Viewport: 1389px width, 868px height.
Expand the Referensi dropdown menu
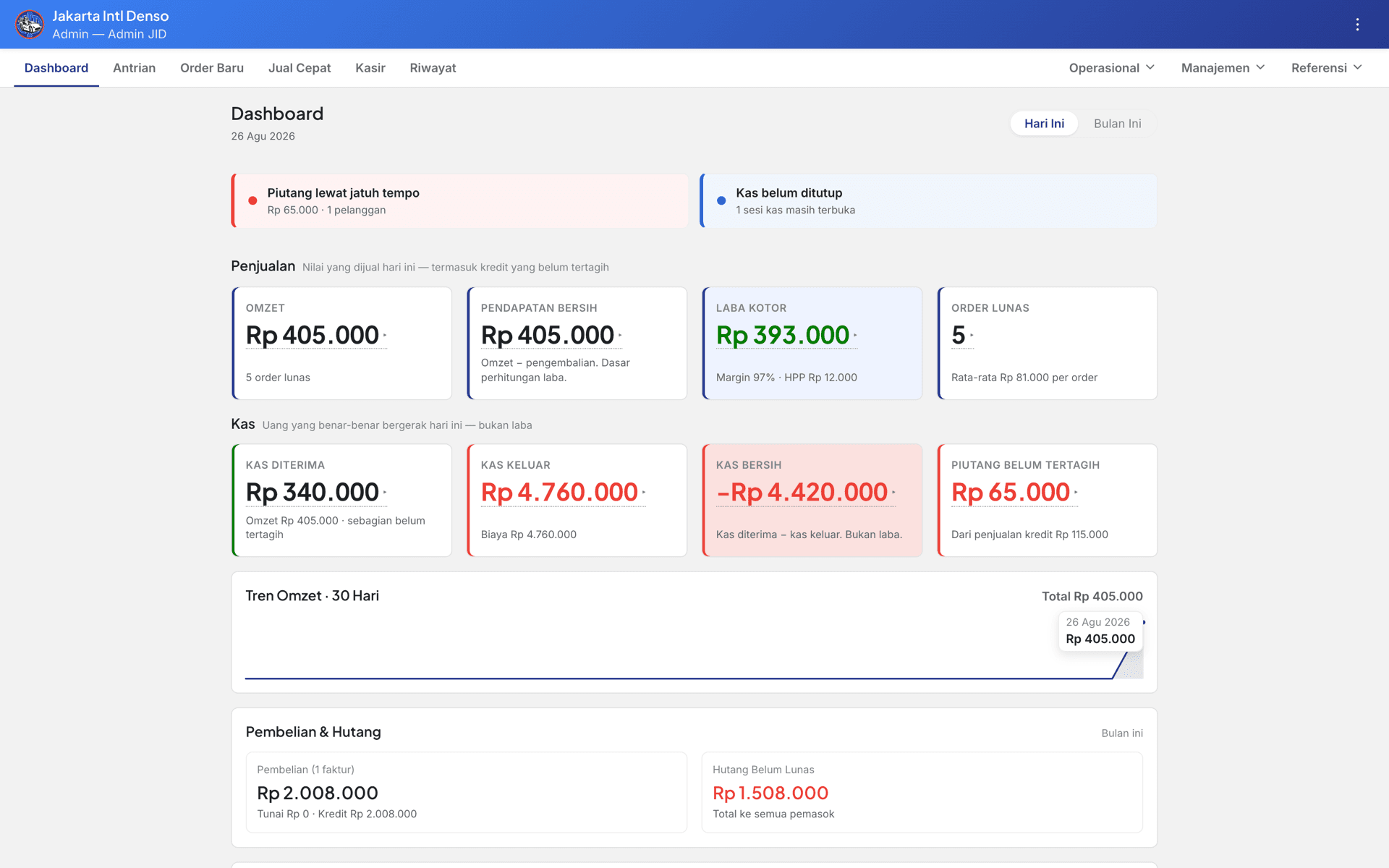point(1326,68)
